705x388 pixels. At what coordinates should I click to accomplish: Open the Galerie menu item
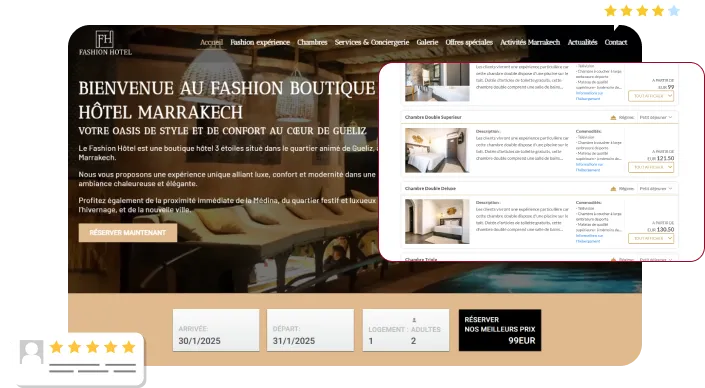[427, 42]
